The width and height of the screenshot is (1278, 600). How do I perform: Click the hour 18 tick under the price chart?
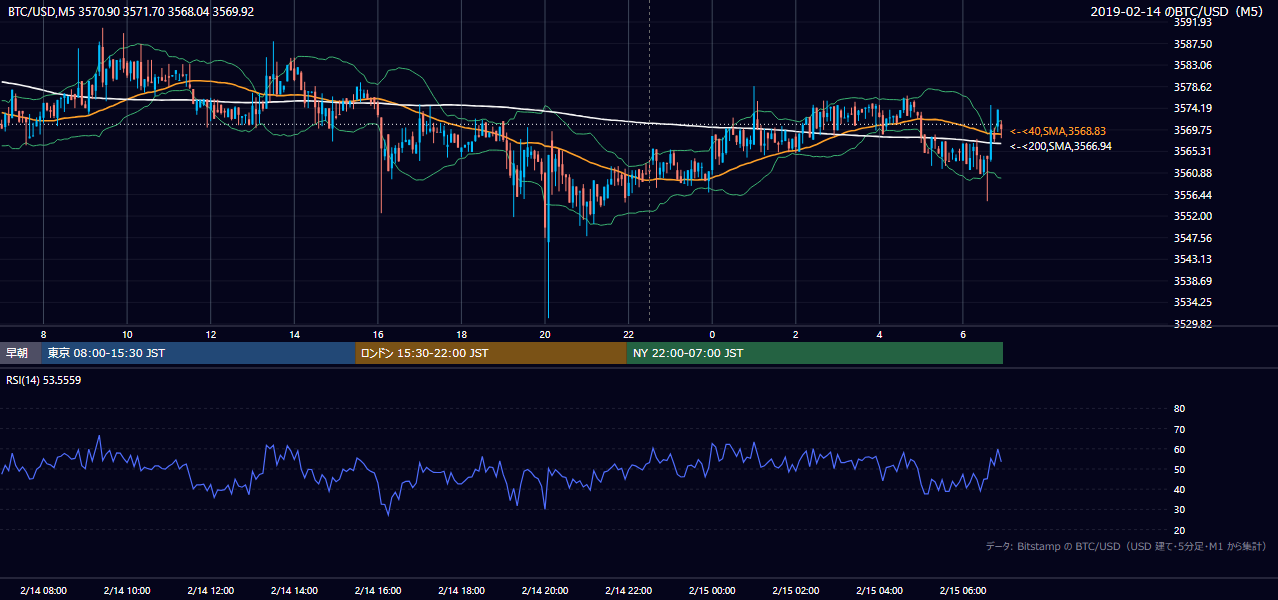461,334
